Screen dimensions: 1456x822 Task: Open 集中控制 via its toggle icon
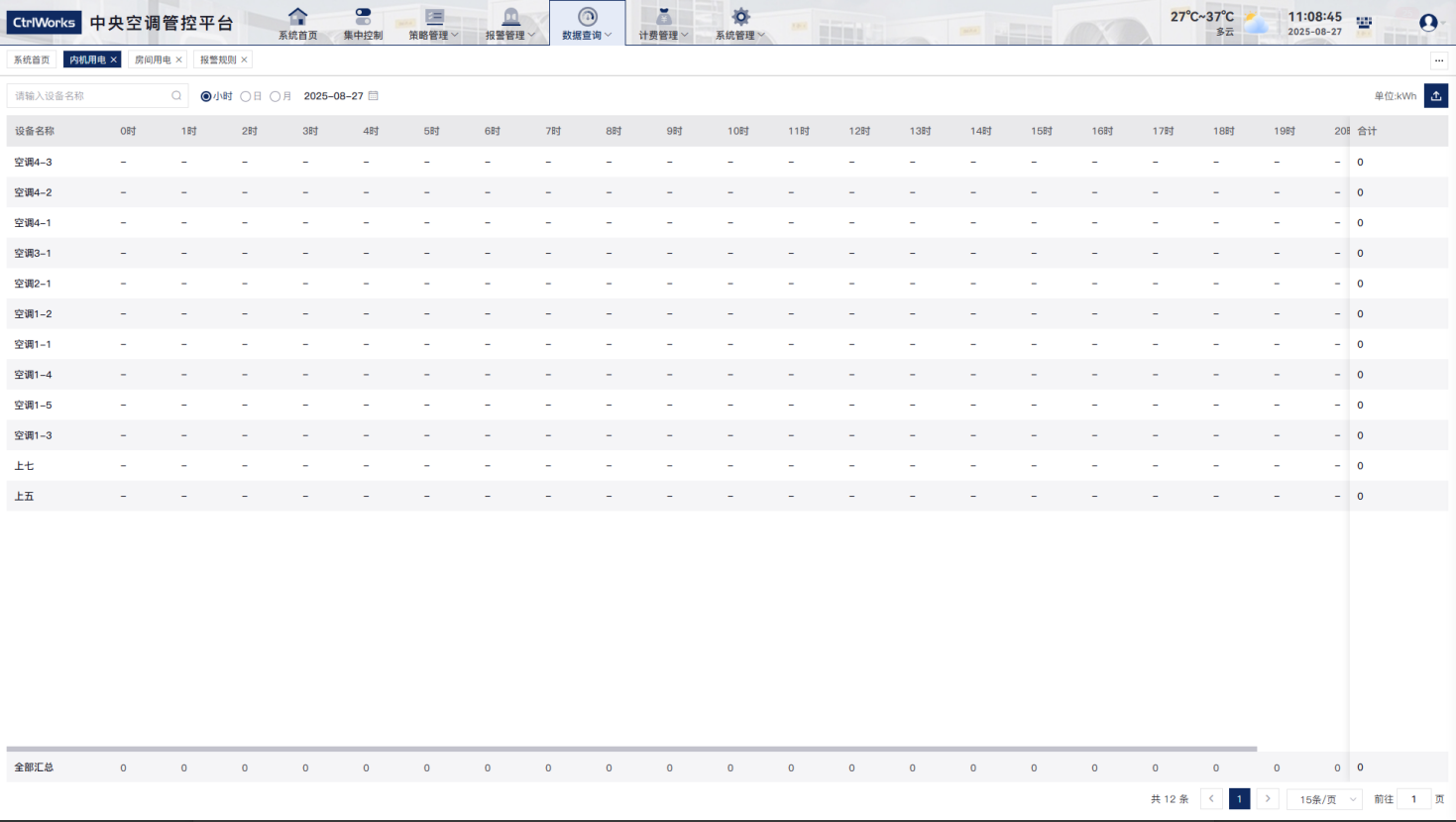[x=363, y=17]
